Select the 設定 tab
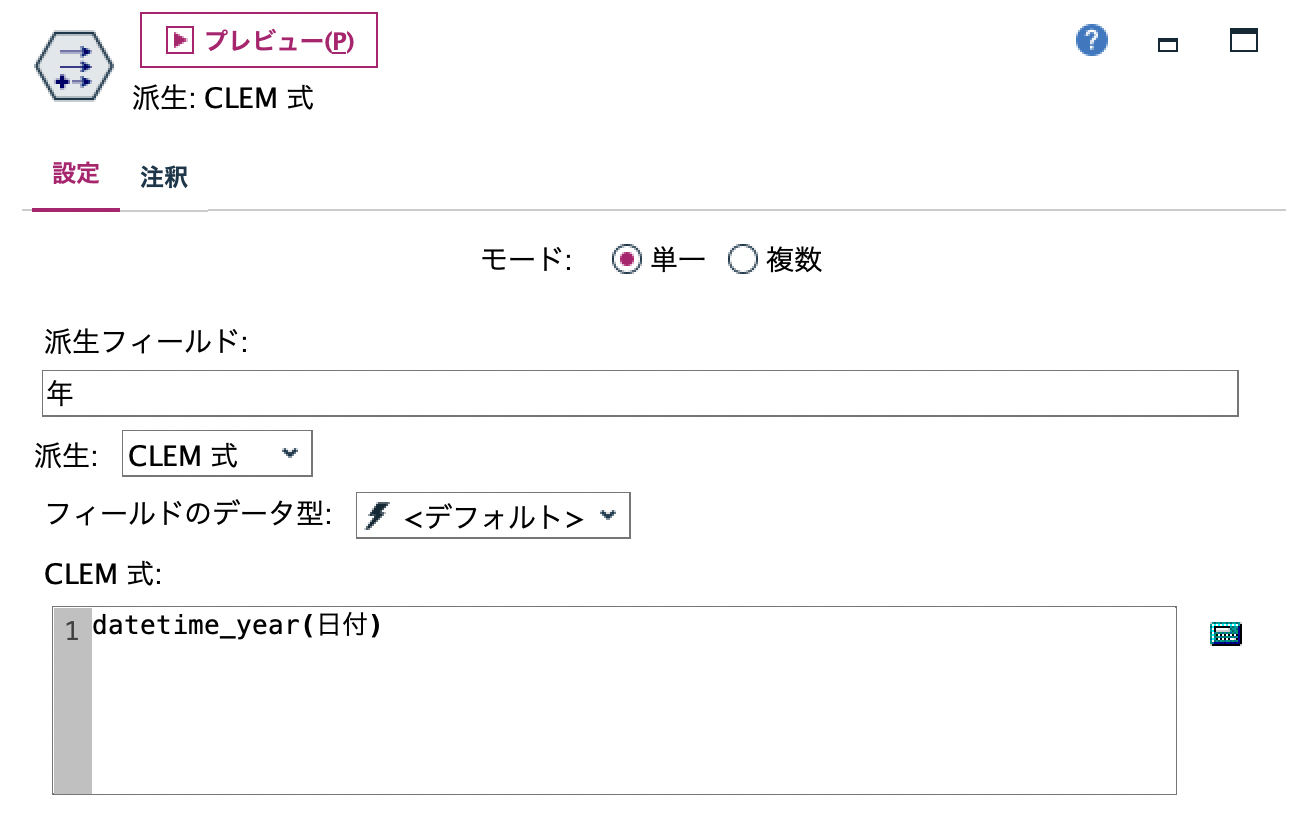The width and height of the screenshot is (1310, 818). 74,176
